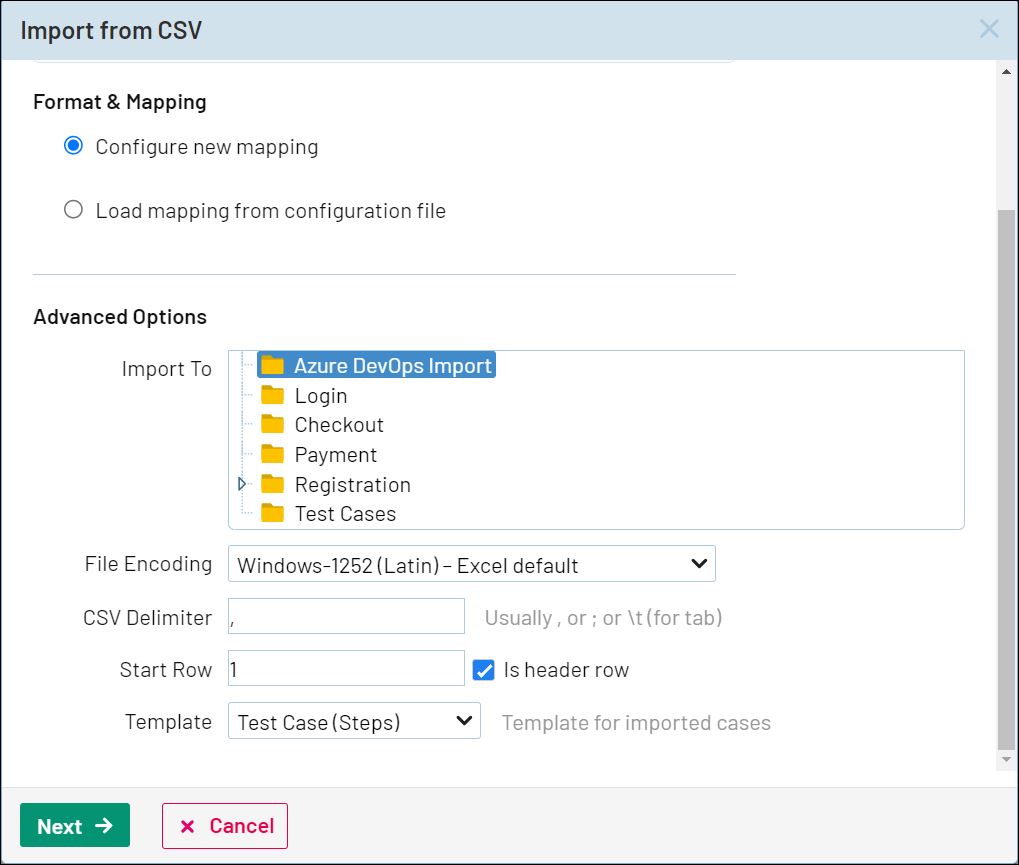Image resolution: width=1019 pixels, height=865 pixels.
Task: Uncheck the Is header row checkbox
Action: click(484, 670)
